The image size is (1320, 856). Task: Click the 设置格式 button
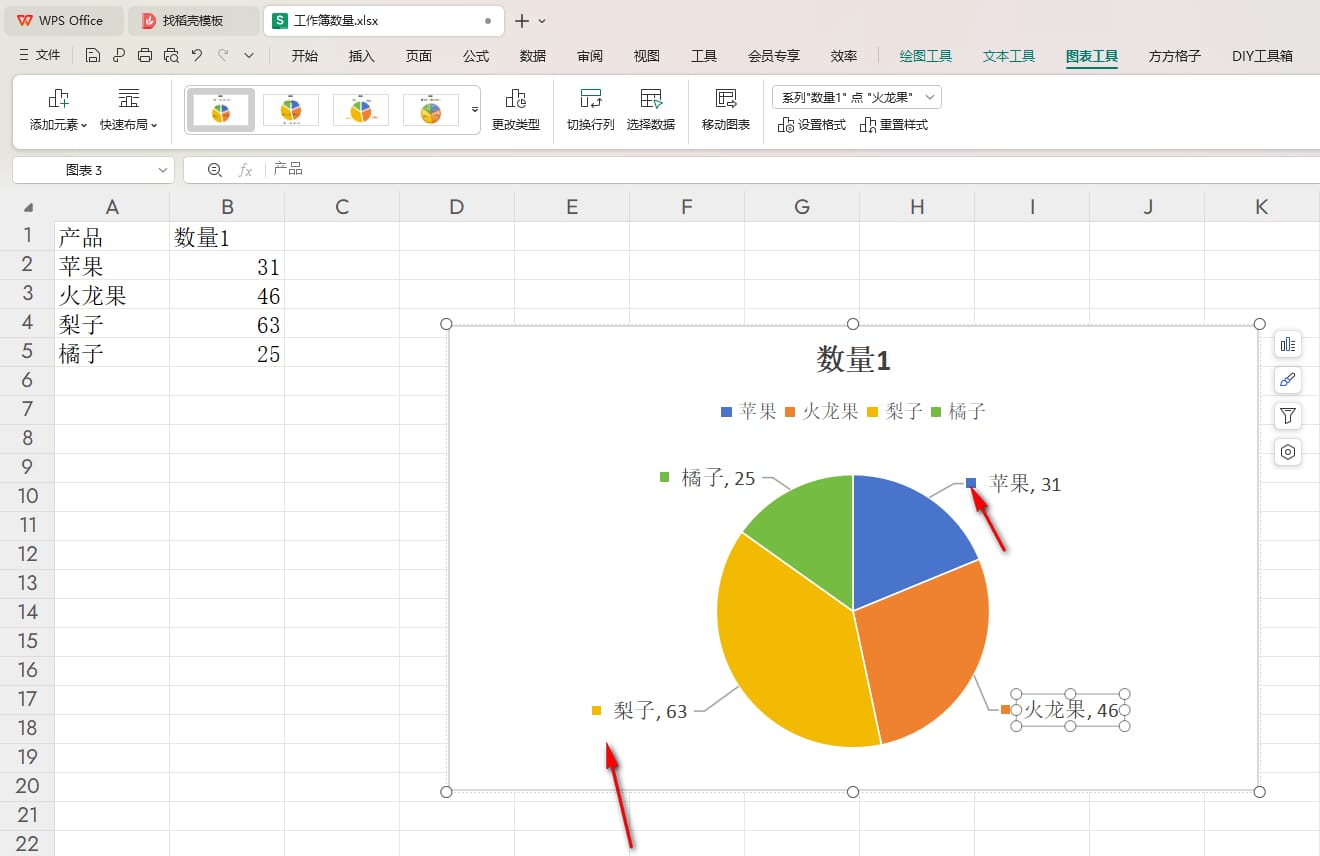(x=812, y=125)
